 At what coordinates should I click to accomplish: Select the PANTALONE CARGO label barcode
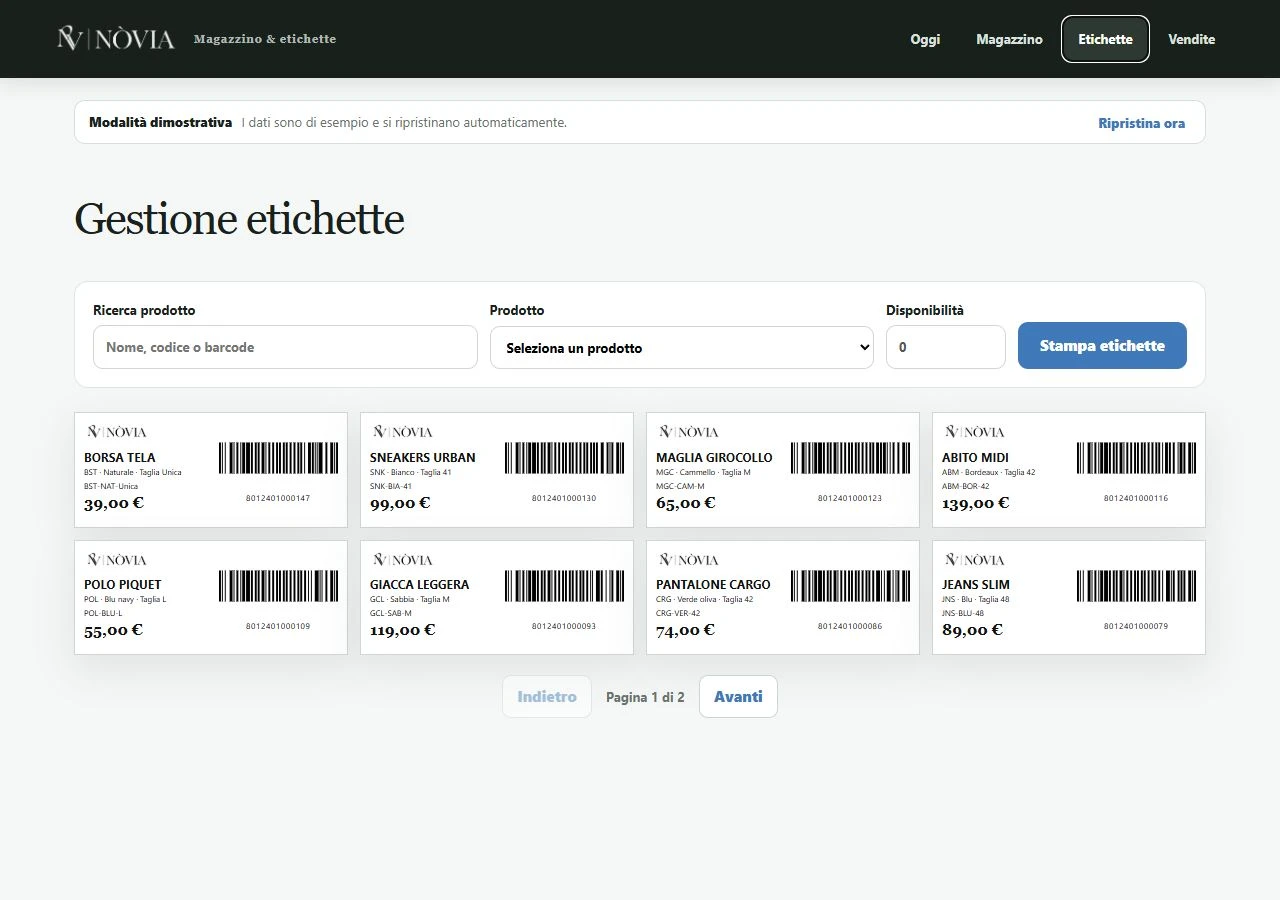click(850, 586)
